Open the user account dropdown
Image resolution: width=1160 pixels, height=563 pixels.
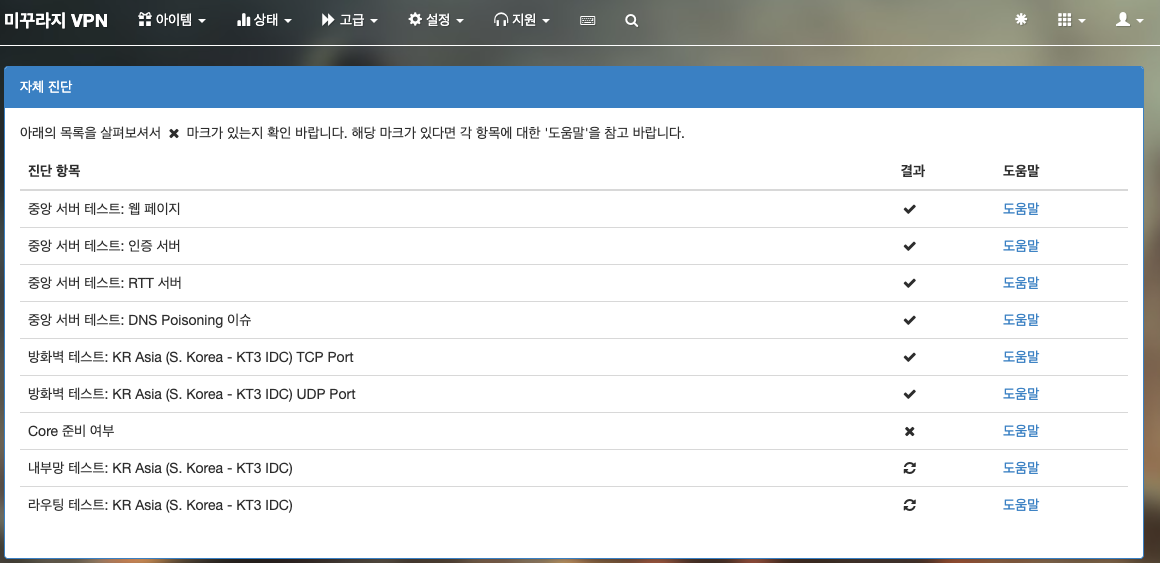click(x=1129, y=20)
